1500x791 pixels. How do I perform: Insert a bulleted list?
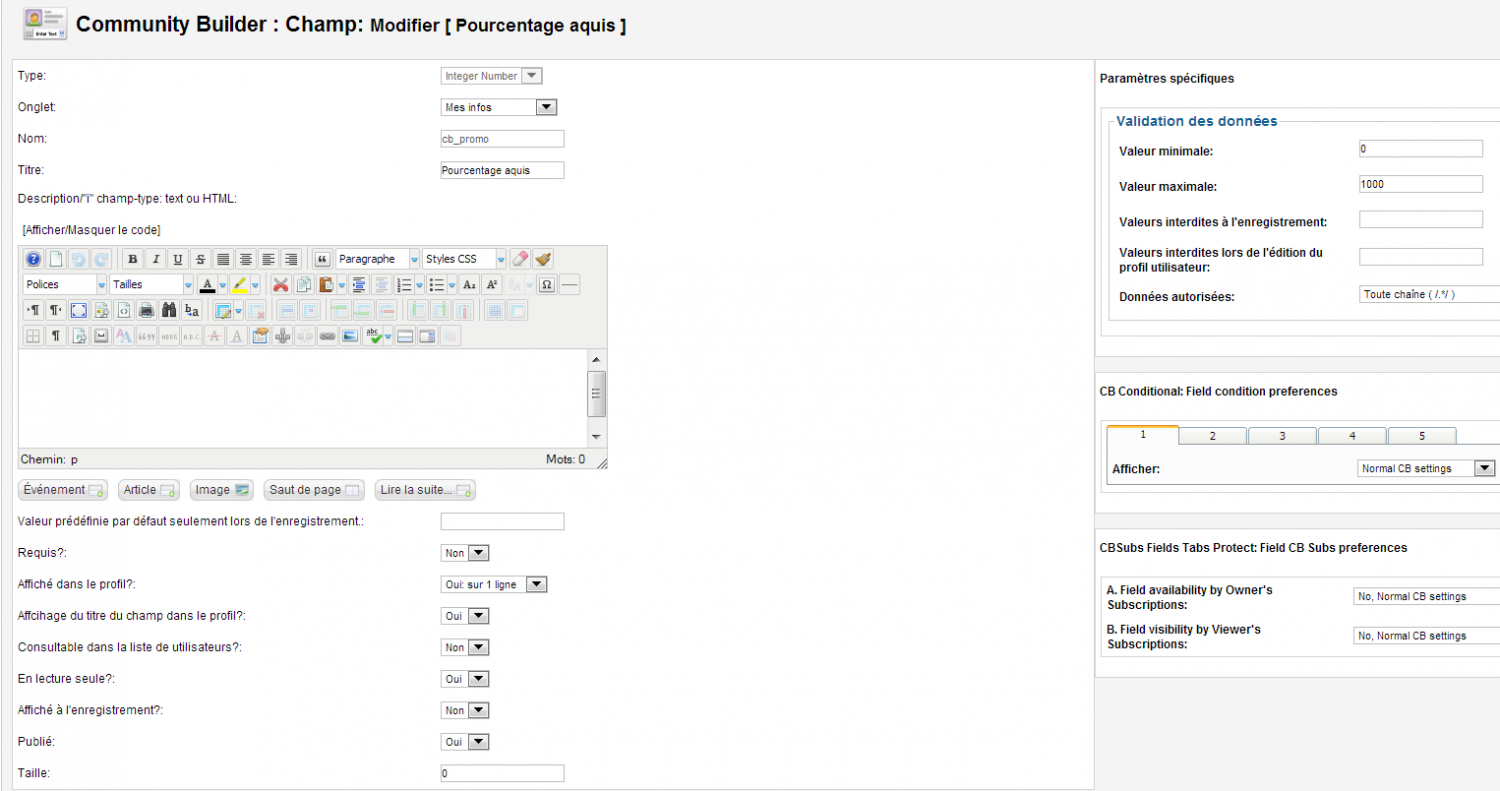click(436, 284)
